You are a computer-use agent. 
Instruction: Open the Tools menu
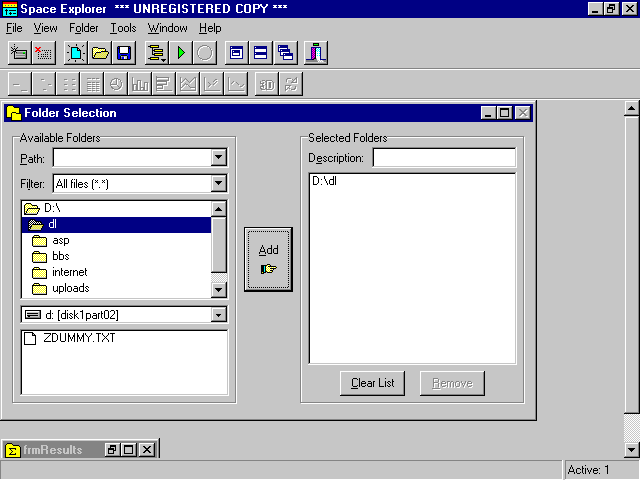point(123,28)
